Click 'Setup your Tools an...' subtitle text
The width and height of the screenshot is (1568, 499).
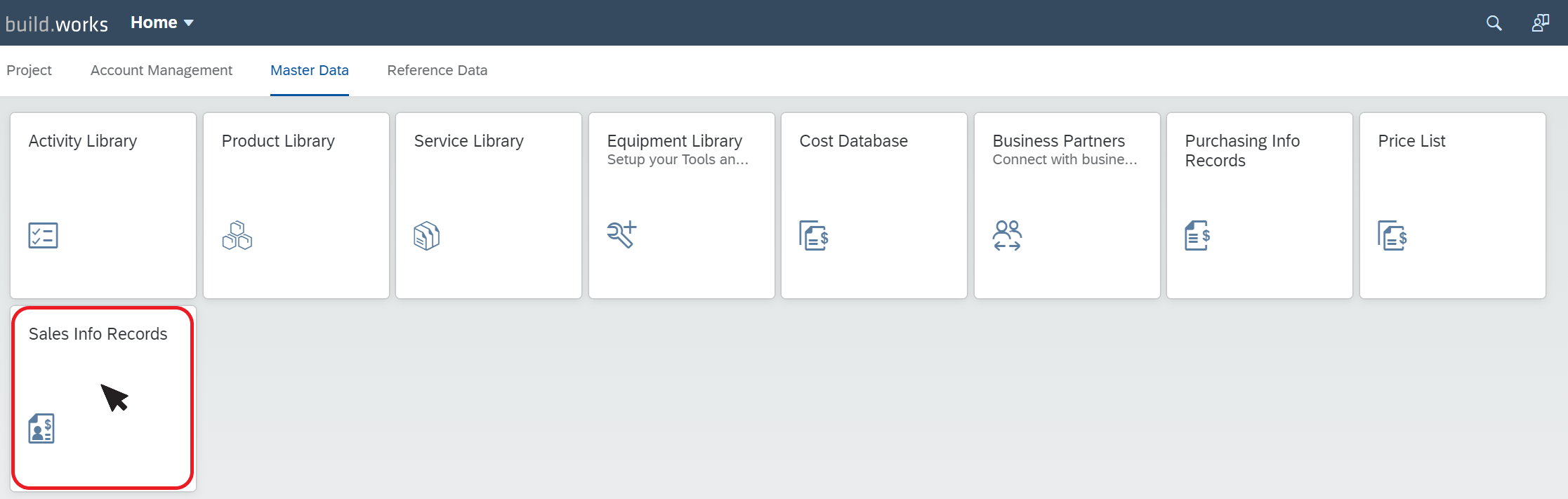[x=678, y=160]
